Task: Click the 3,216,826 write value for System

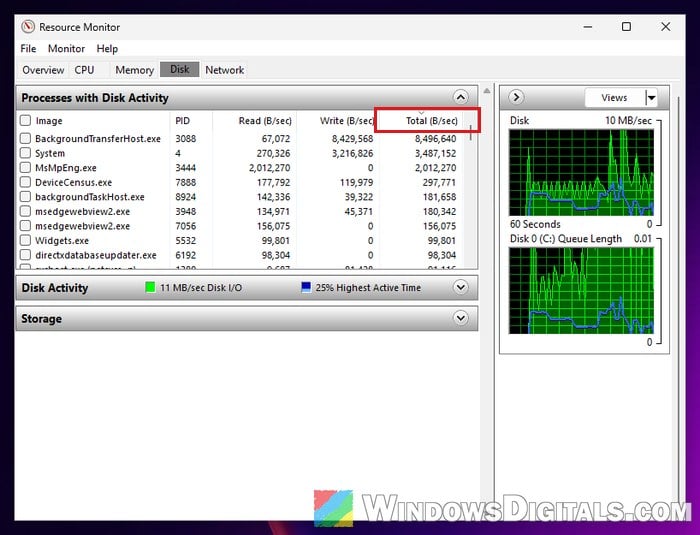Action: point(352,153)
